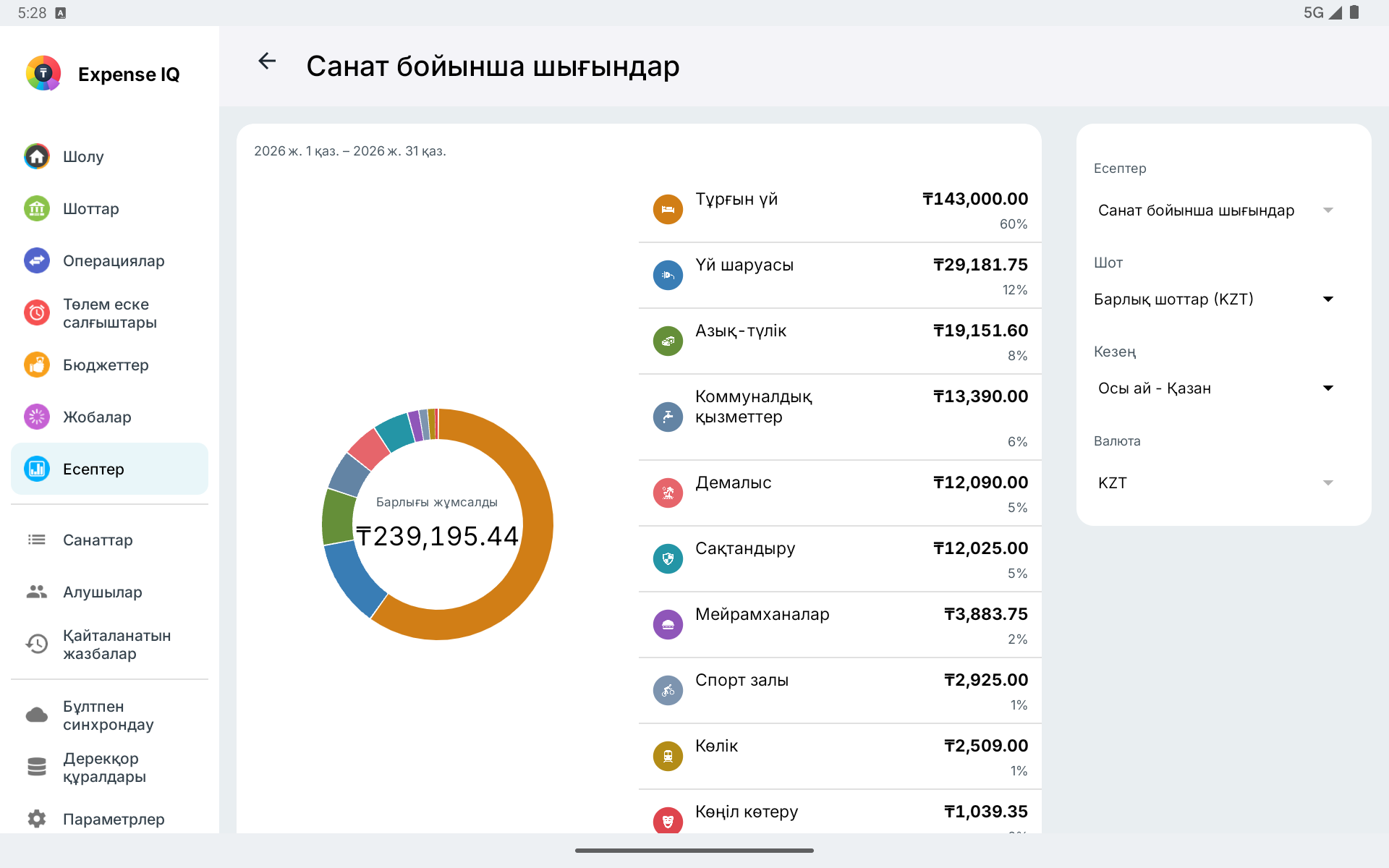Click the Дерекқор құралдары database icon

(37, 767)
